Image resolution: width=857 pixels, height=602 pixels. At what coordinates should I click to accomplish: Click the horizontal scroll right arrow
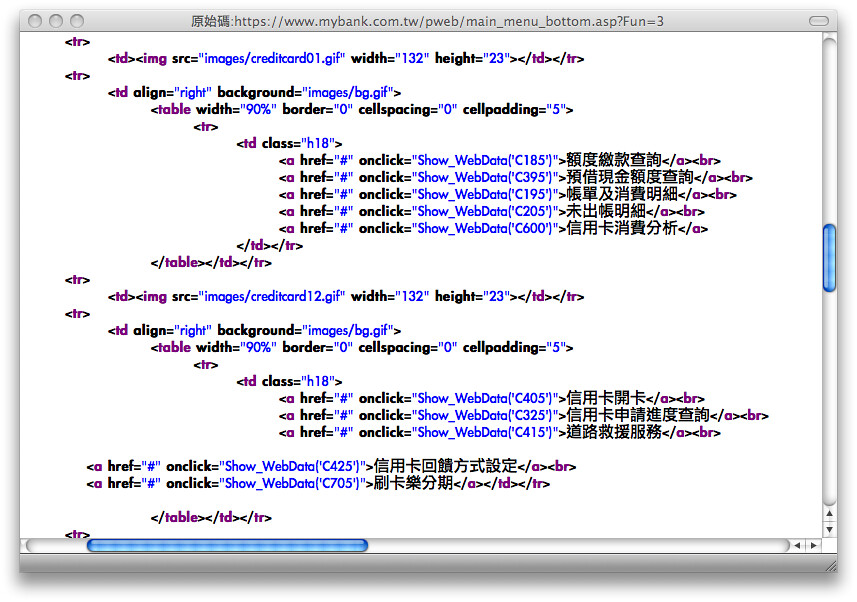pos(813,546)
